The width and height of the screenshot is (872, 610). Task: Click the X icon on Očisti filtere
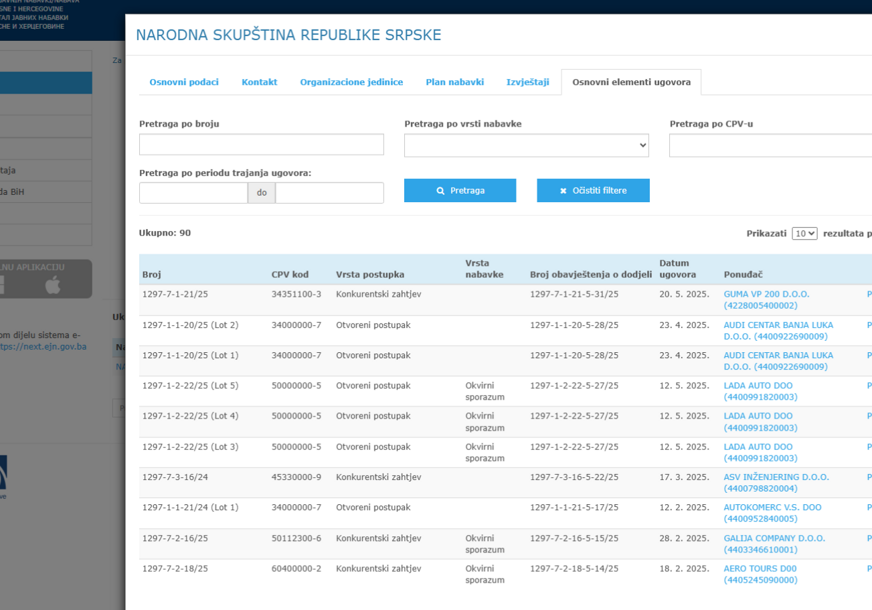[563, 191]
